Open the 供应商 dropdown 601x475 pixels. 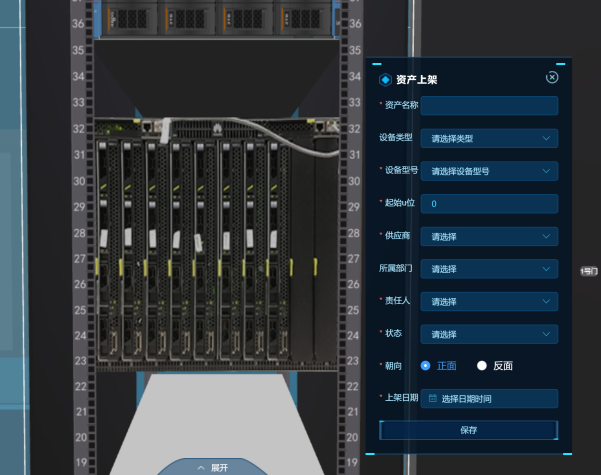pos(489,237)
